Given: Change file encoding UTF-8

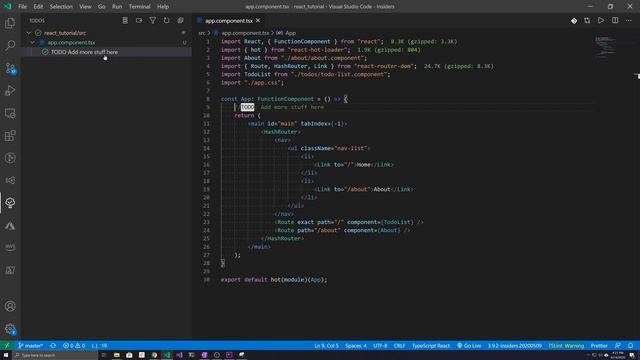Looking at the screenshot, I should tap(380, 346).
